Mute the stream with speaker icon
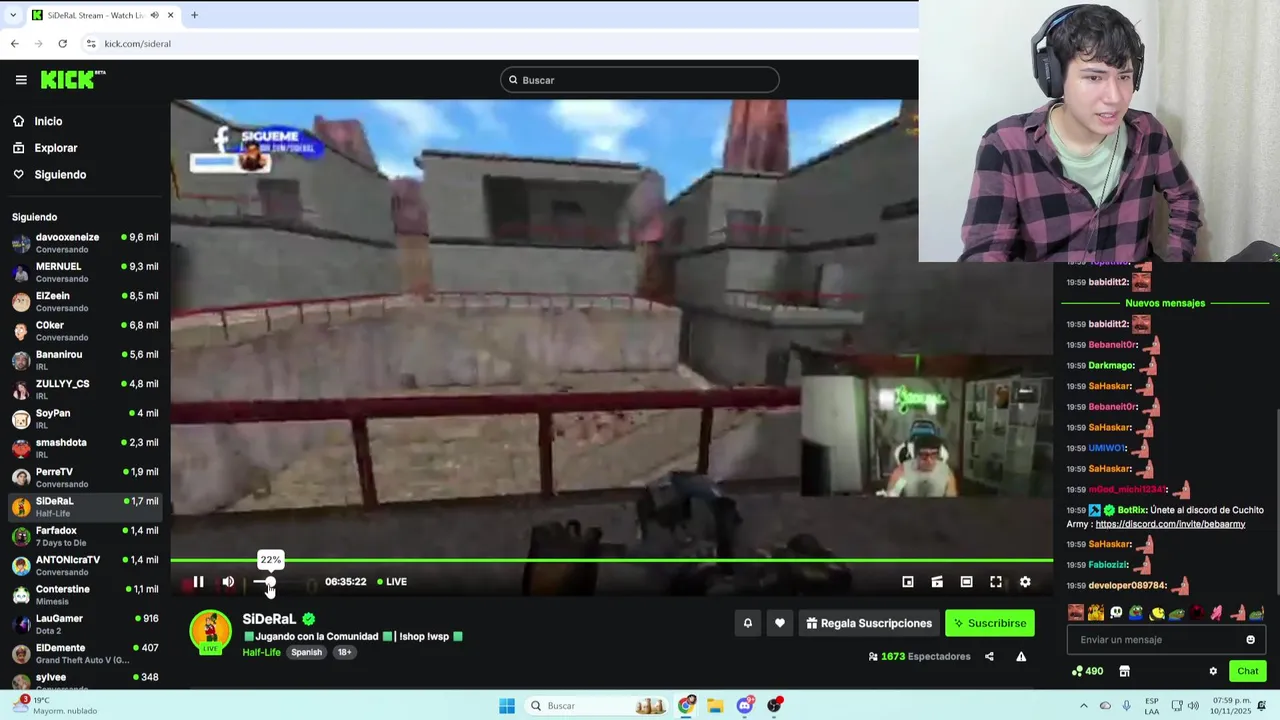The height and width of the screenshot is (720, 1280). [228, 582]
